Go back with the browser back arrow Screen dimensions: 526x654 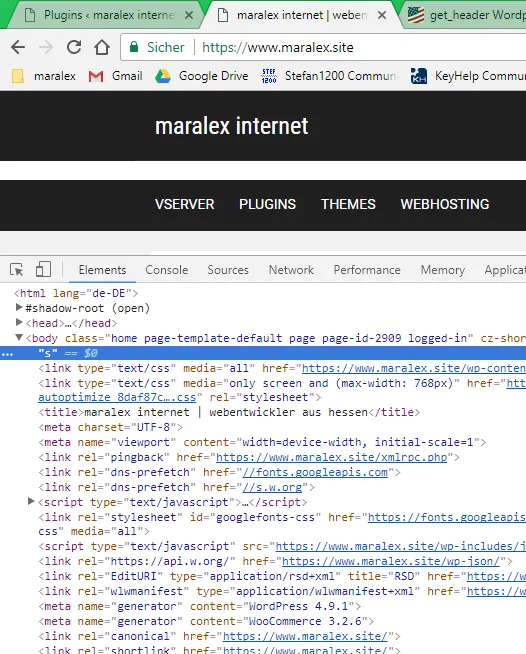[18, 47]
